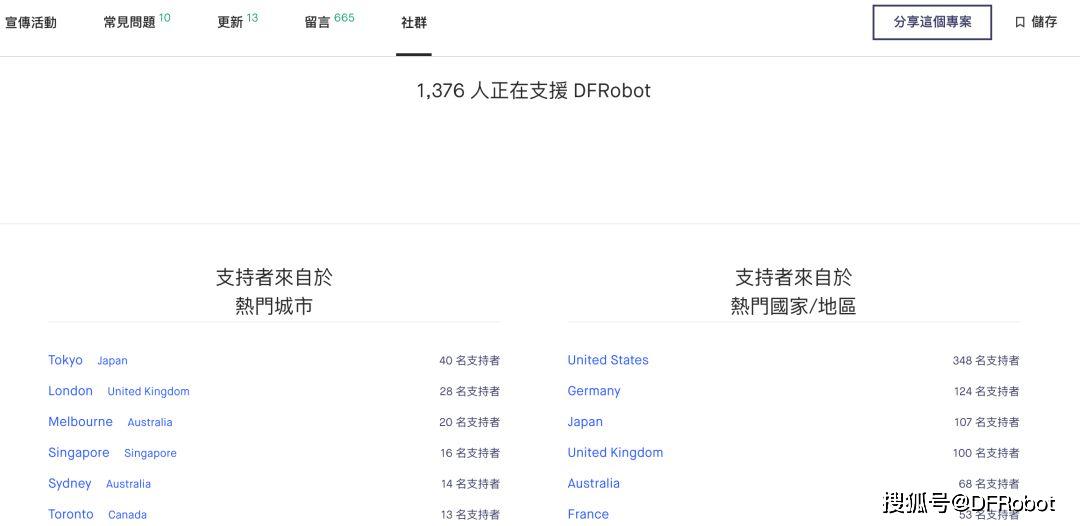Open the Melbourne city link
The image size is (1080, 526).
pyautogui.click(x=81, y=422)
